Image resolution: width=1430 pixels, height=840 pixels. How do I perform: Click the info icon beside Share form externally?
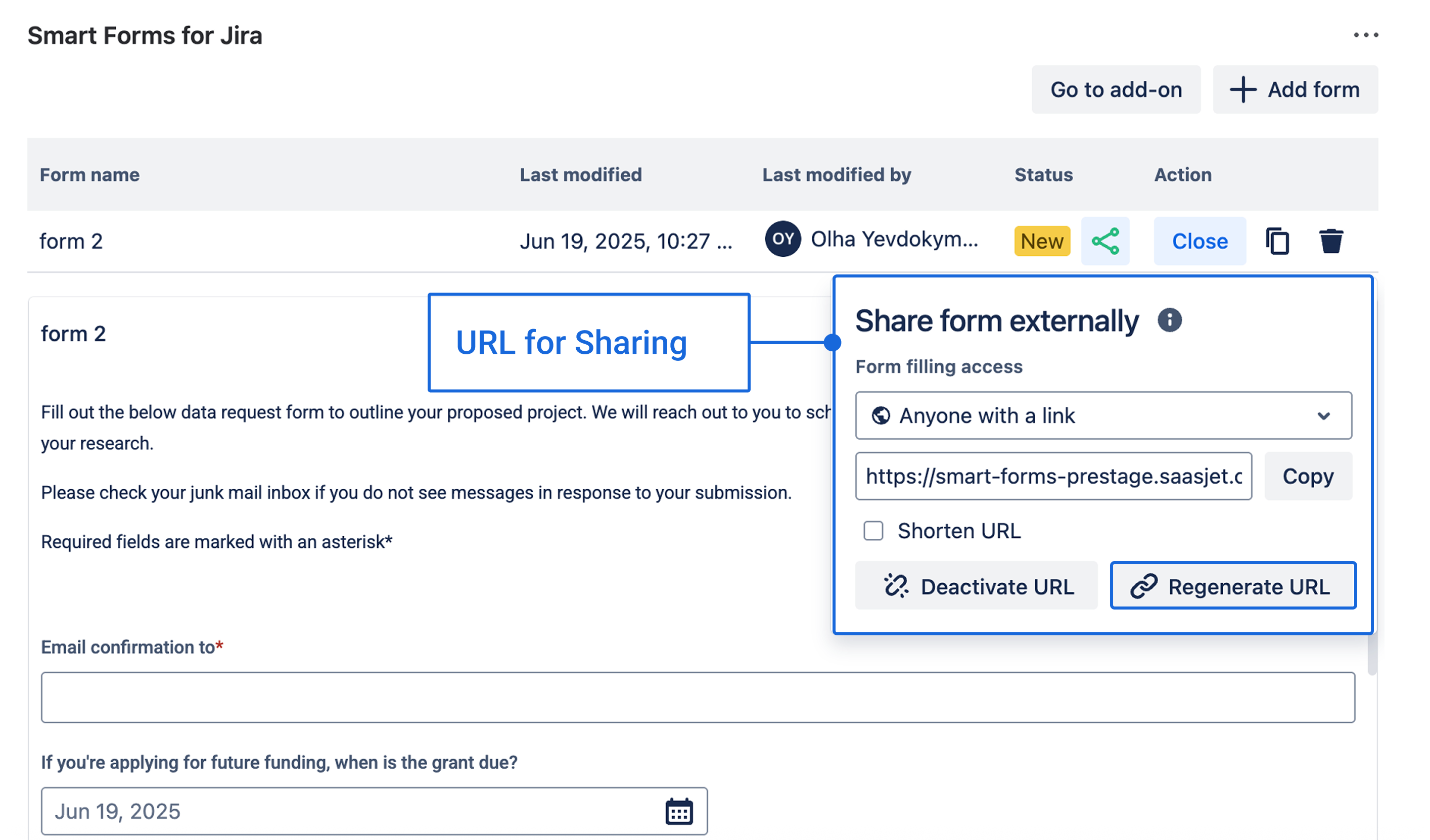tap(1170, 320)
